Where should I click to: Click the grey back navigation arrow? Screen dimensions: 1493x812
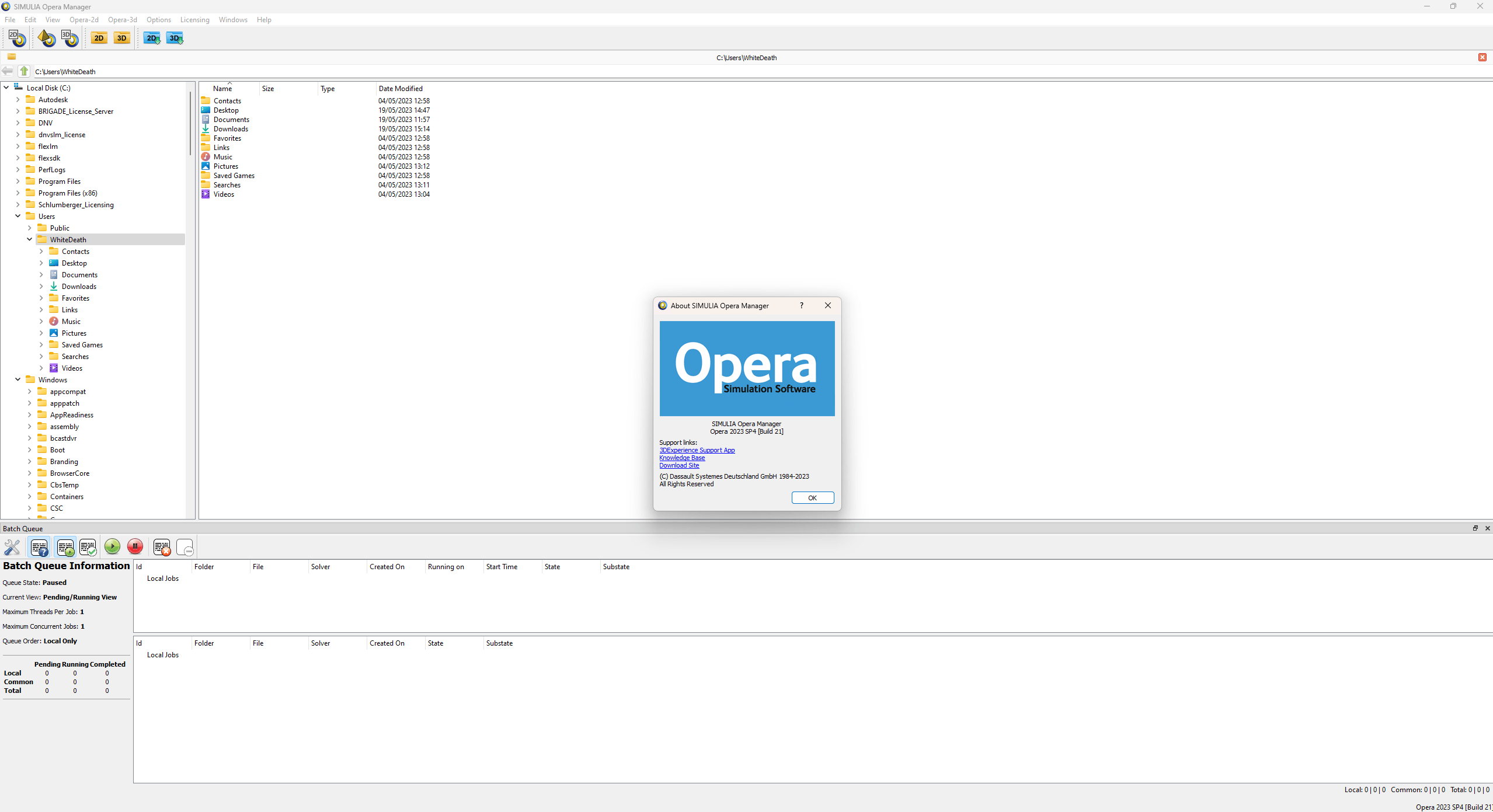[8, 71]
